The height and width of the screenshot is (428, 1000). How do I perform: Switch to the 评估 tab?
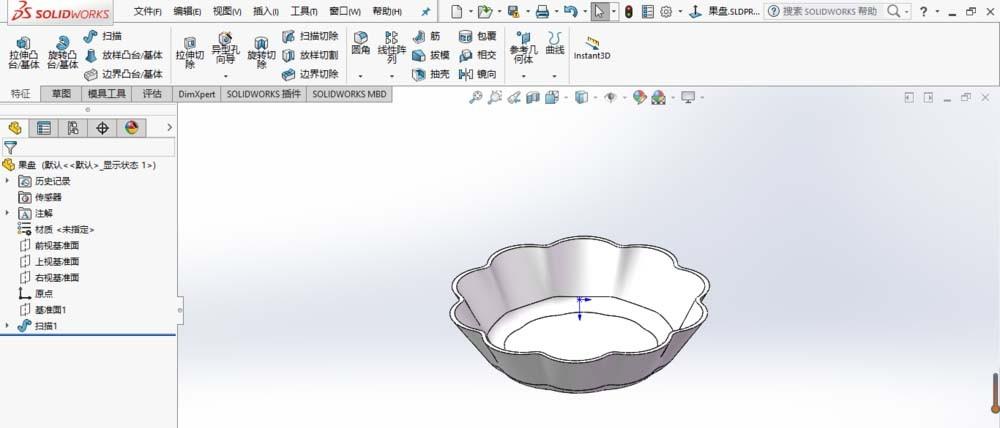point(152,94)
